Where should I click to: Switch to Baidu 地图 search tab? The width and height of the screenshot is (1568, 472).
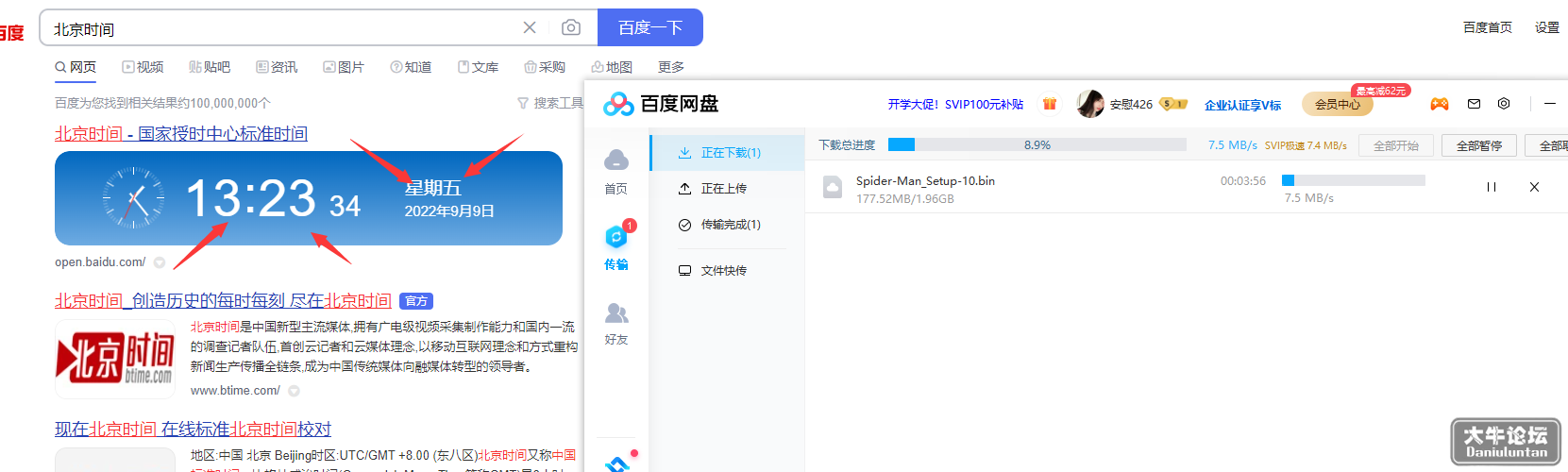coord(612,67)
